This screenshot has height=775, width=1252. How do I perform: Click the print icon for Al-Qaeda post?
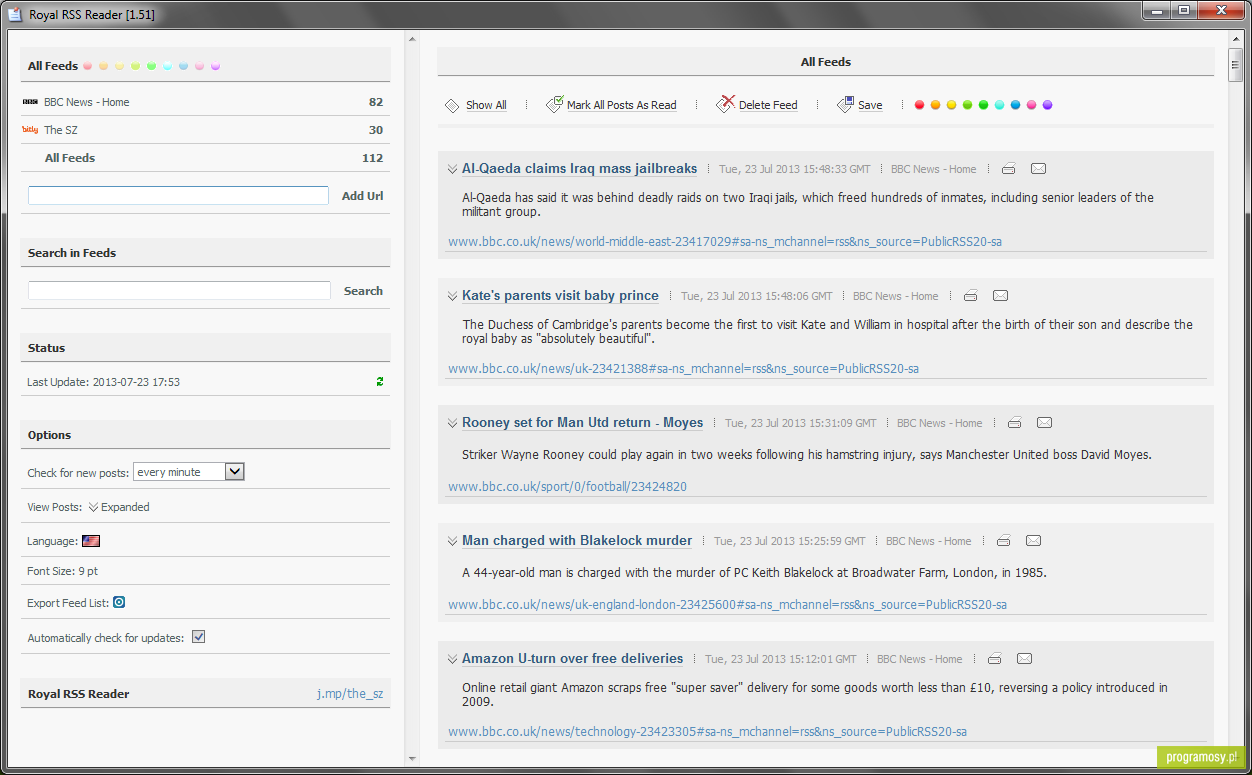1008,169
